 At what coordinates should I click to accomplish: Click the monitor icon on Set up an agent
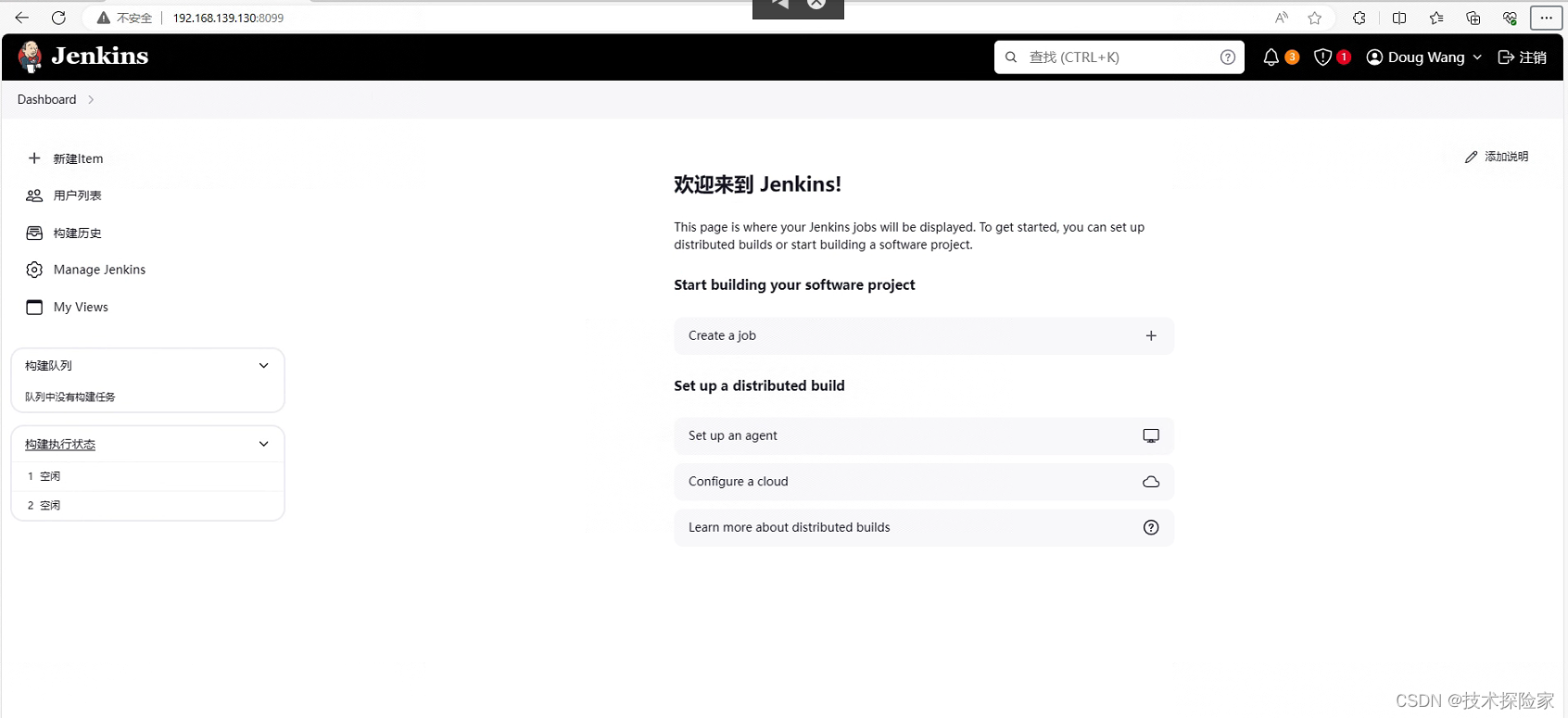[x=1151, y=435]
